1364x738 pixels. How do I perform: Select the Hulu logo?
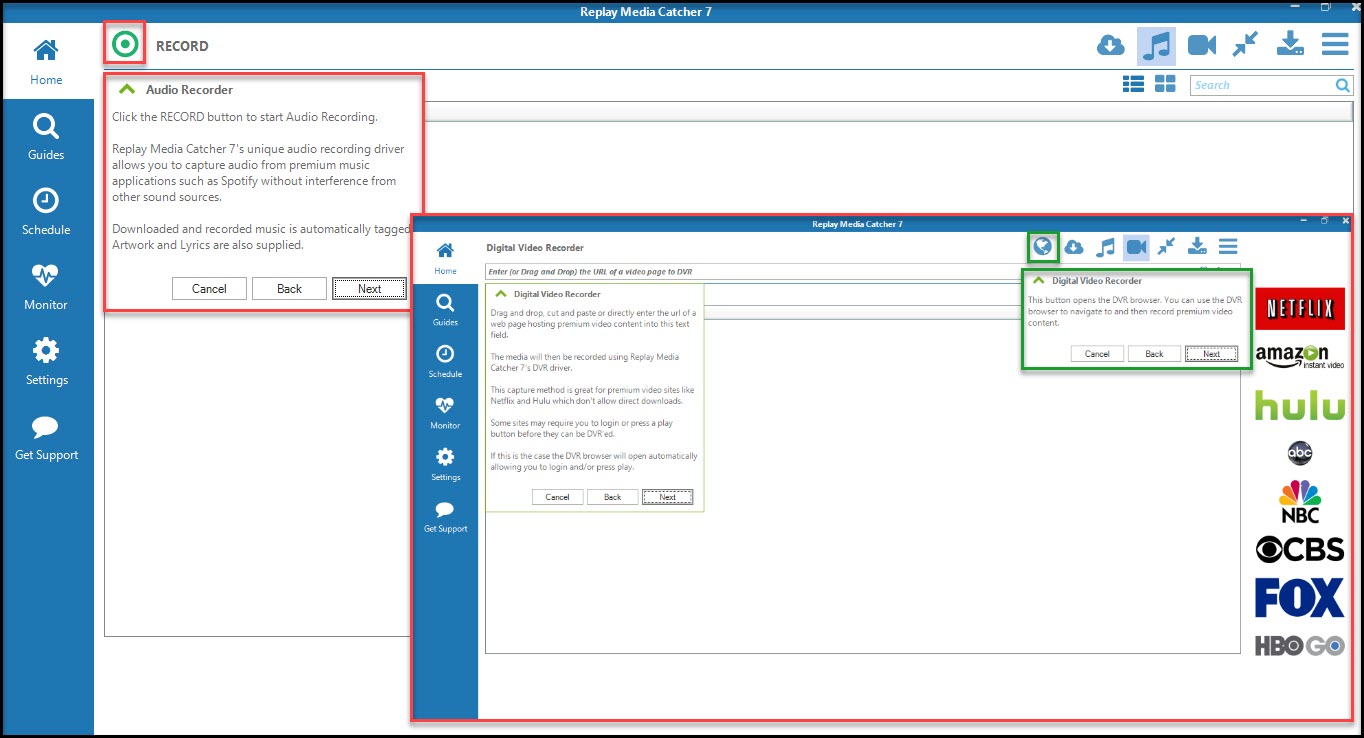[1300, 406]
